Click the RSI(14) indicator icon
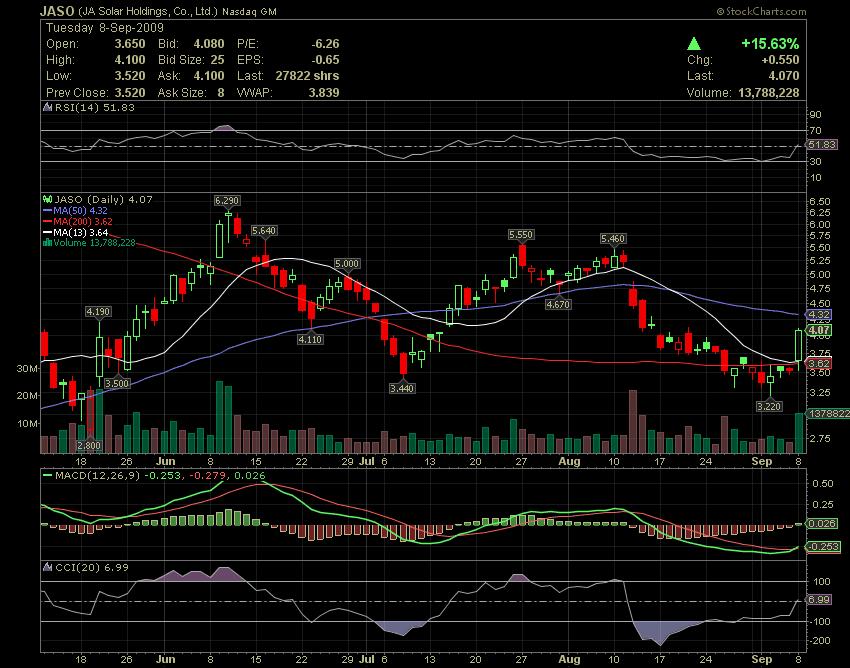Image resolution: width=850 pixels, height=668 pixels. pos(48,107)
